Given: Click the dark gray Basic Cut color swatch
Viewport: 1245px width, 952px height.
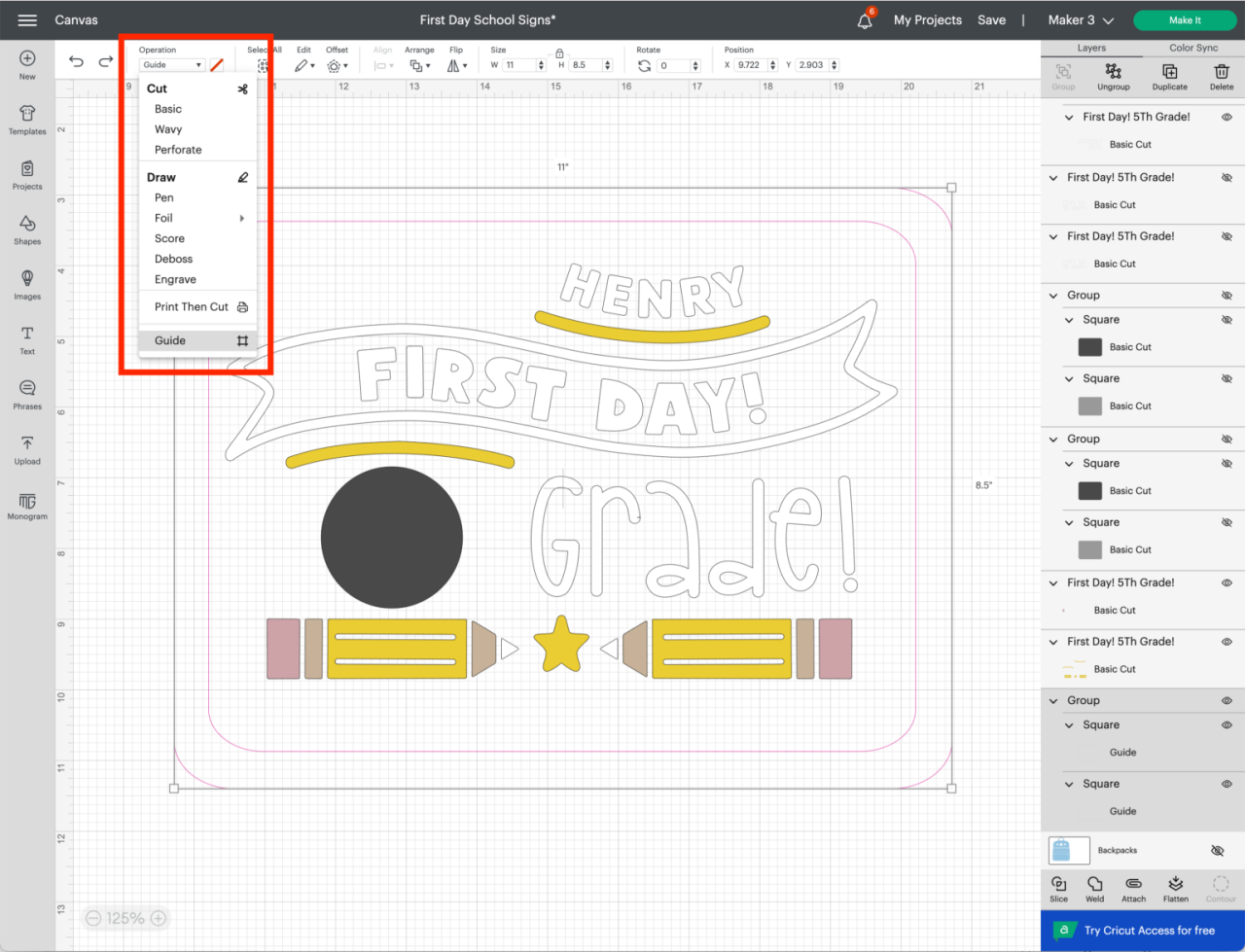Looking at the screenshot, I should pyautogui.click(x=1090, y=347).
